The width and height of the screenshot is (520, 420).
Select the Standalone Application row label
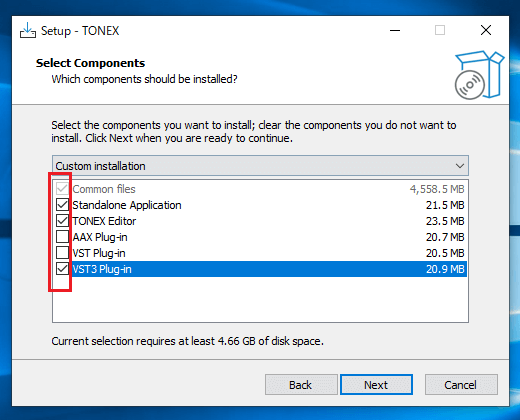[x=127, y=205]
